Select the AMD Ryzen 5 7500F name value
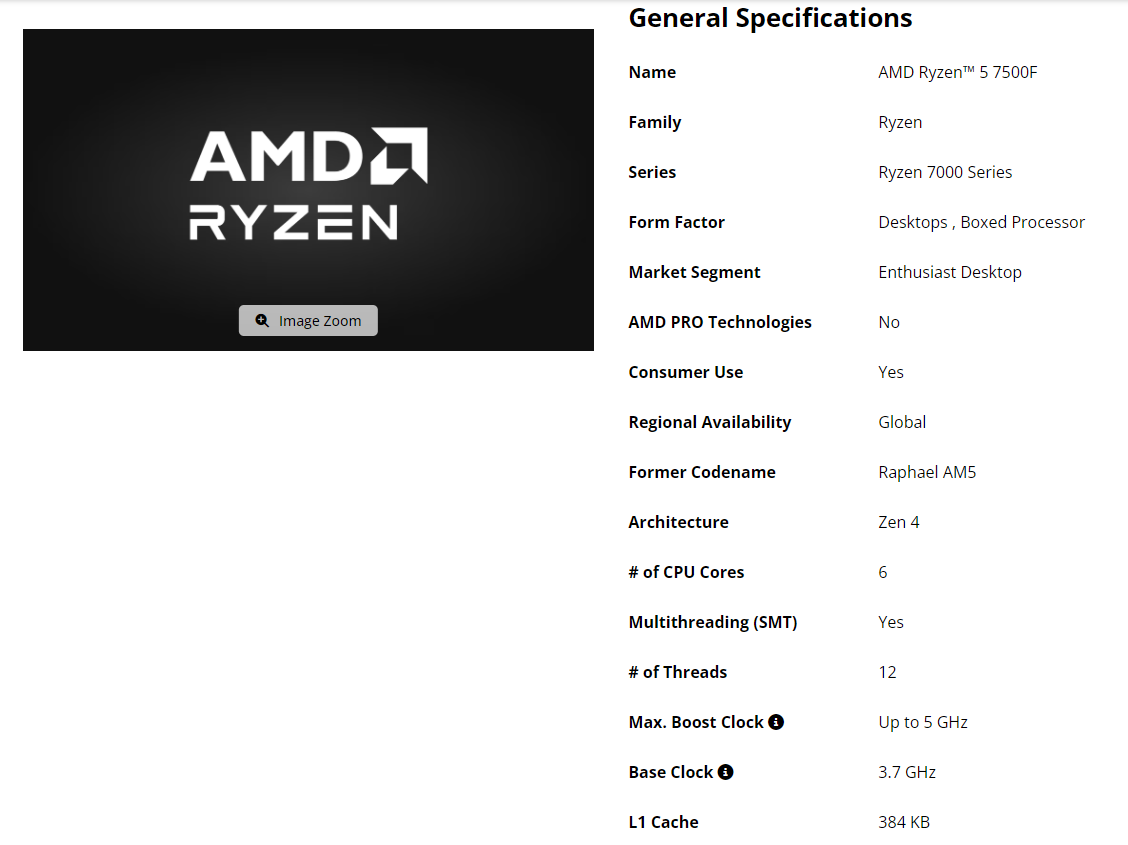Viewport: 1128px width, 845px height. [957, 72]
